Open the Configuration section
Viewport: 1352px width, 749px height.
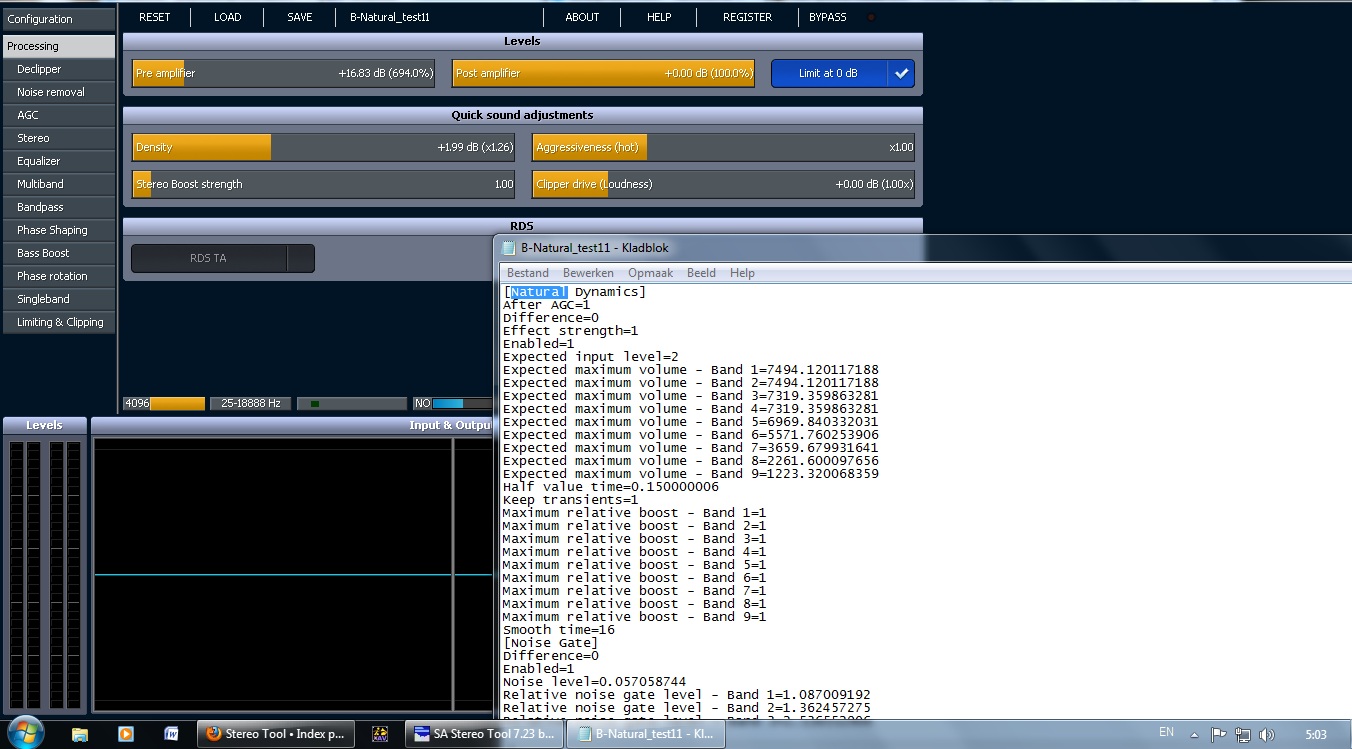click(59, 19)
